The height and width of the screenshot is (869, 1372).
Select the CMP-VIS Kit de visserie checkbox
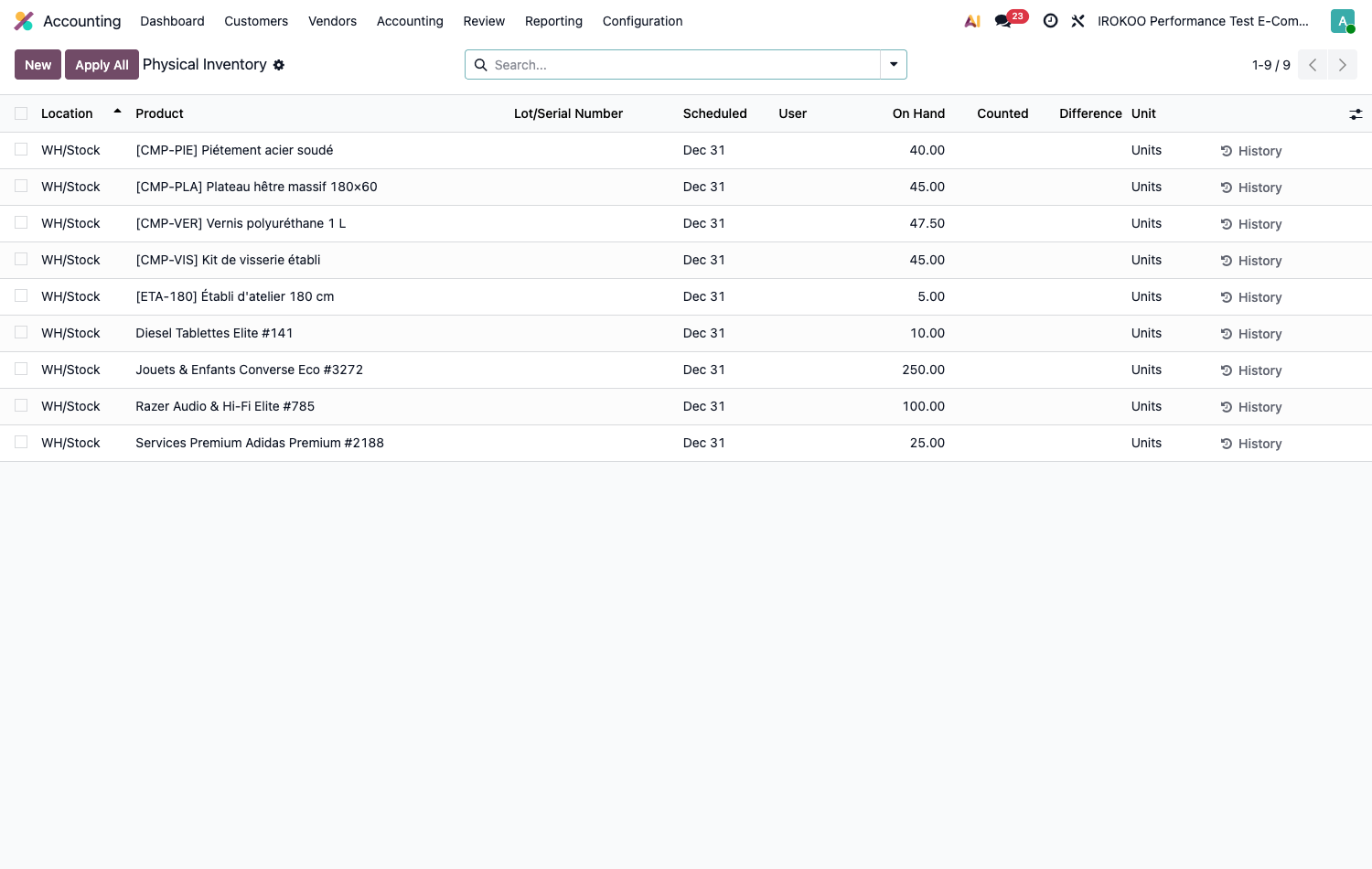21,259
